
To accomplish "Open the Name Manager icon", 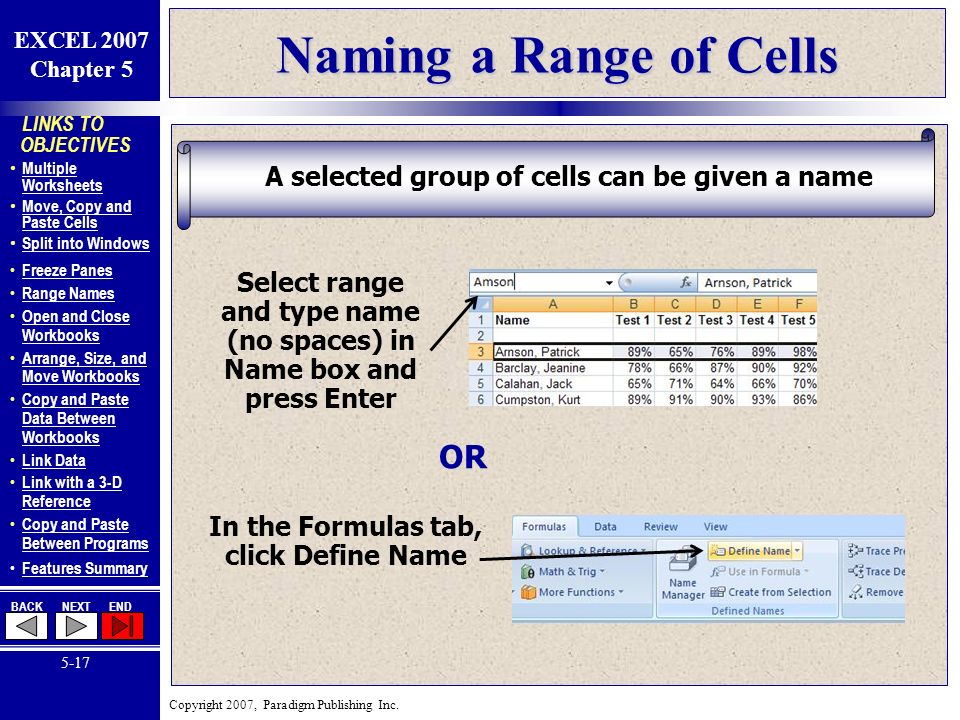I will pos(682,561).
